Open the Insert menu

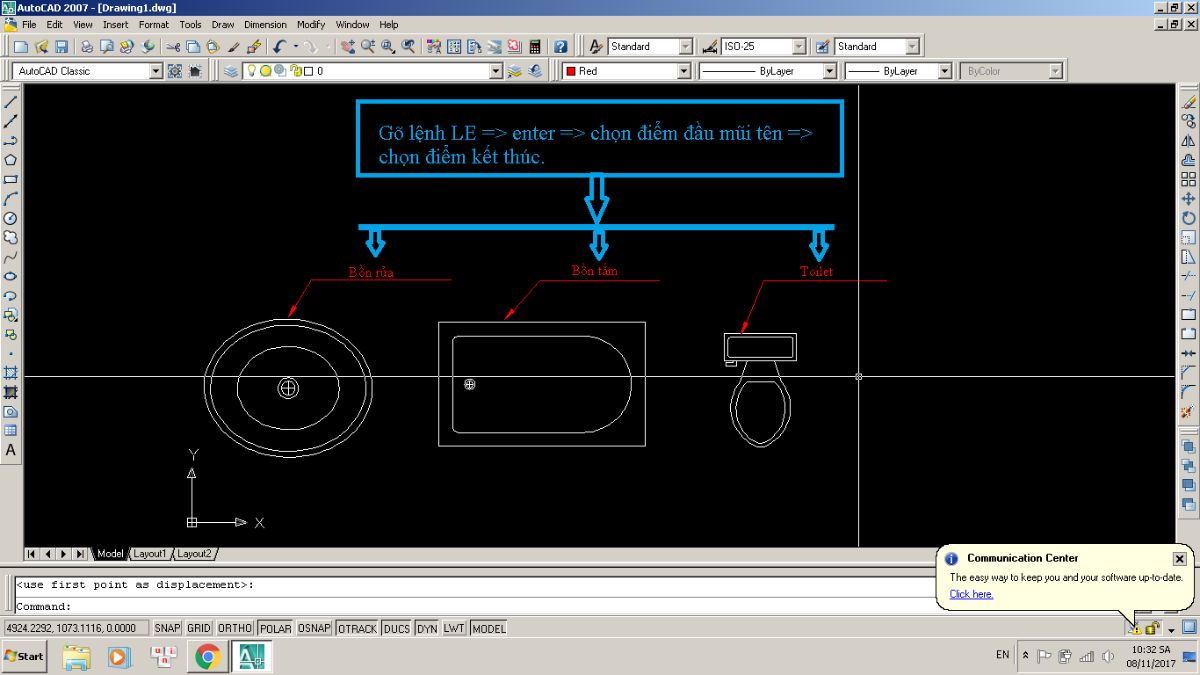tap(115, 24)
